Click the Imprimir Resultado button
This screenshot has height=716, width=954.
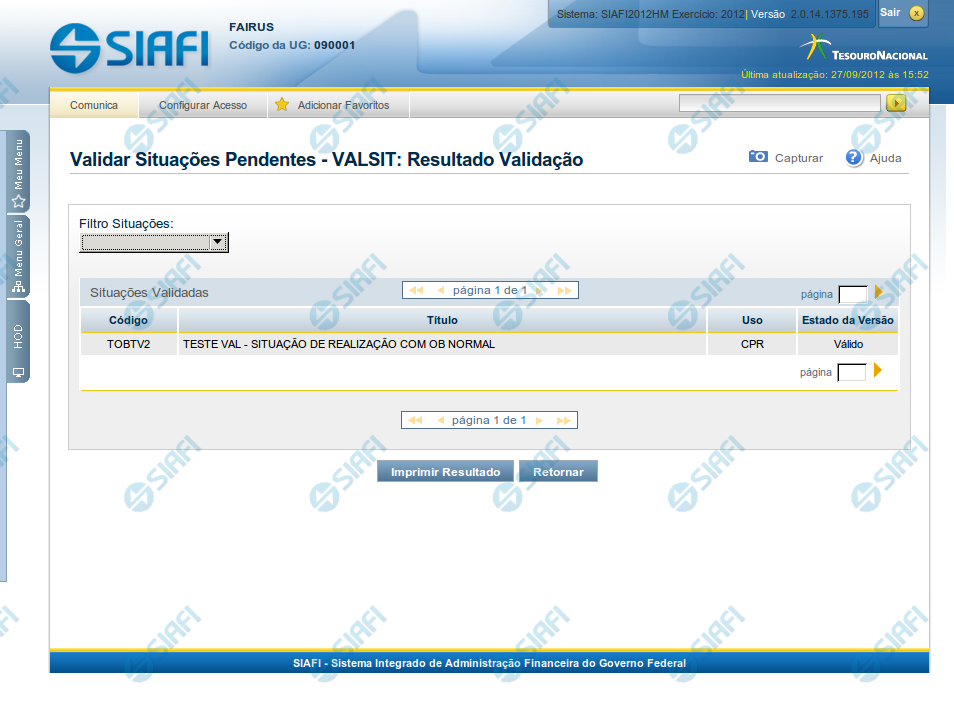445,472
